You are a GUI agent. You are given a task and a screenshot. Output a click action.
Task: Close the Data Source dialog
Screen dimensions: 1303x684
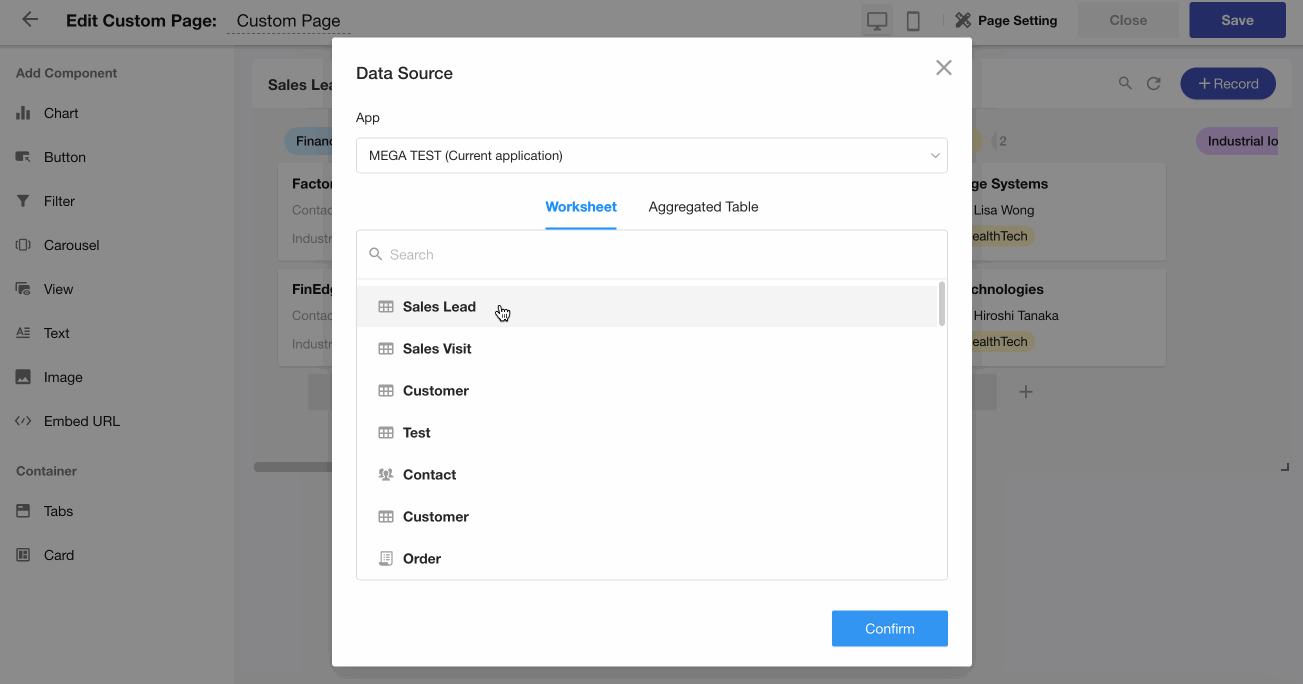tap(943, 68)
